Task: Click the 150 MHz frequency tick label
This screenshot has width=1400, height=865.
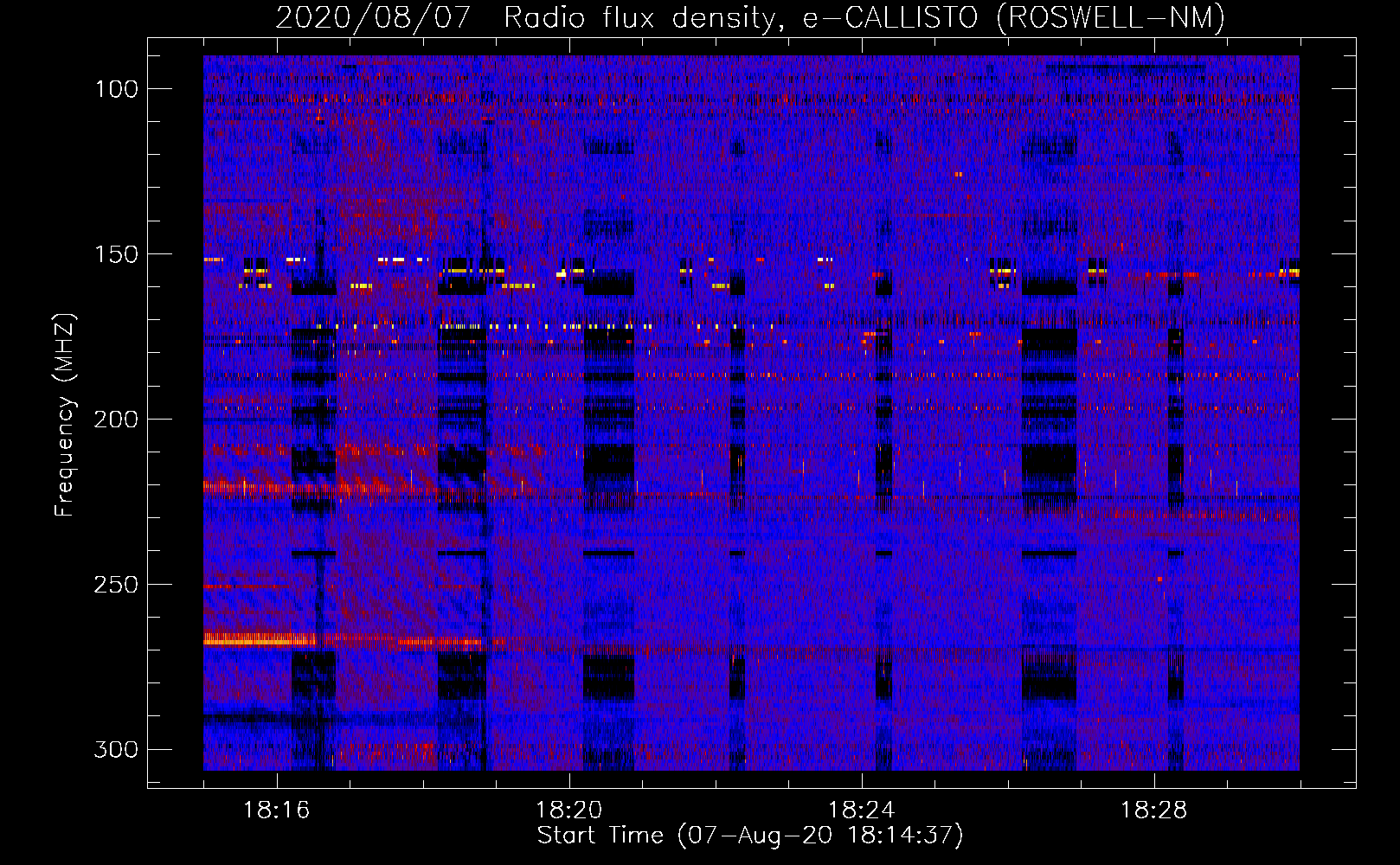Action: pos(116,254)
